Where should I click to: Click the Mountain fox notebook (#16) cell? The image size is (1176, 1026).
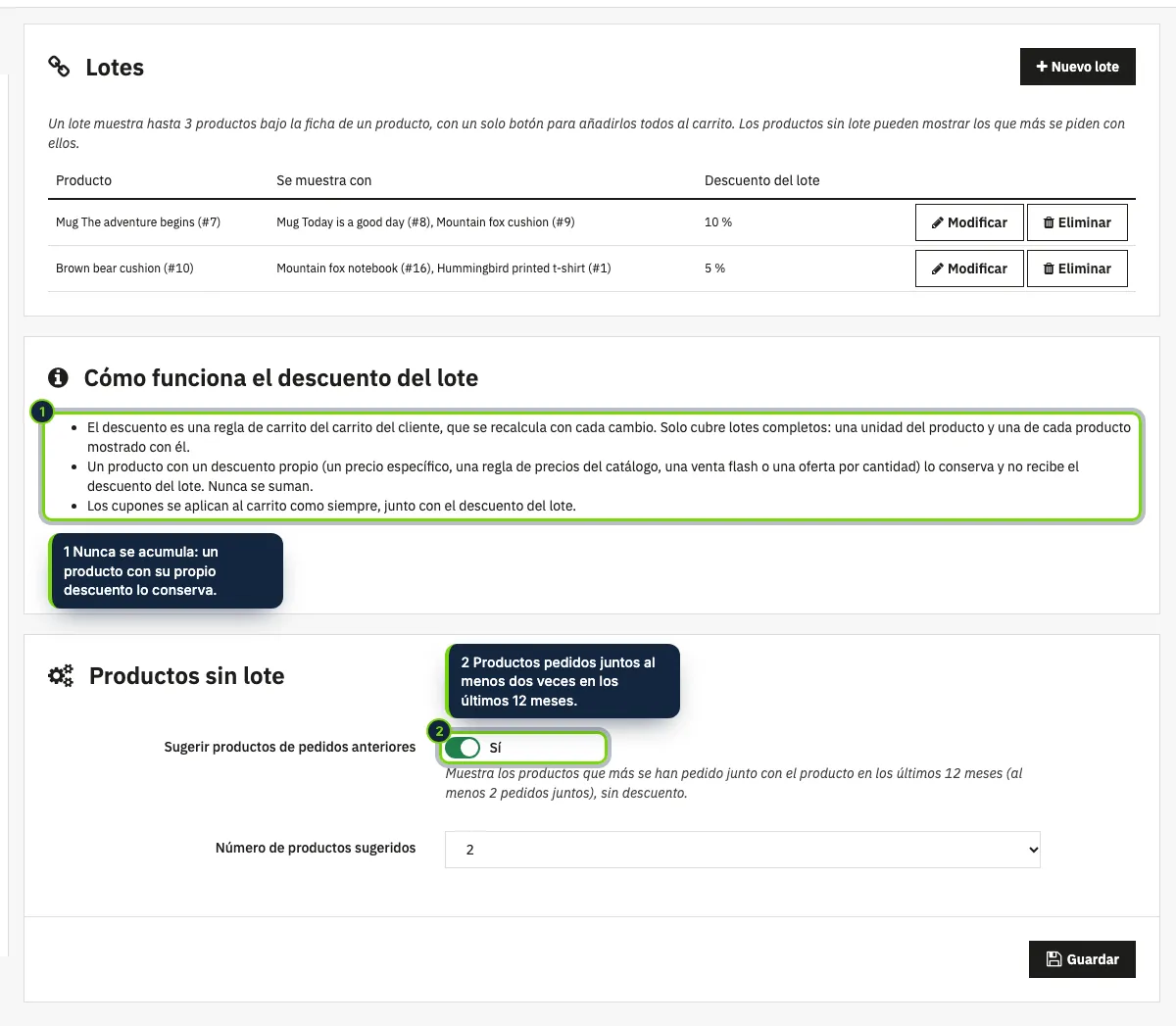tap(444, 269)
